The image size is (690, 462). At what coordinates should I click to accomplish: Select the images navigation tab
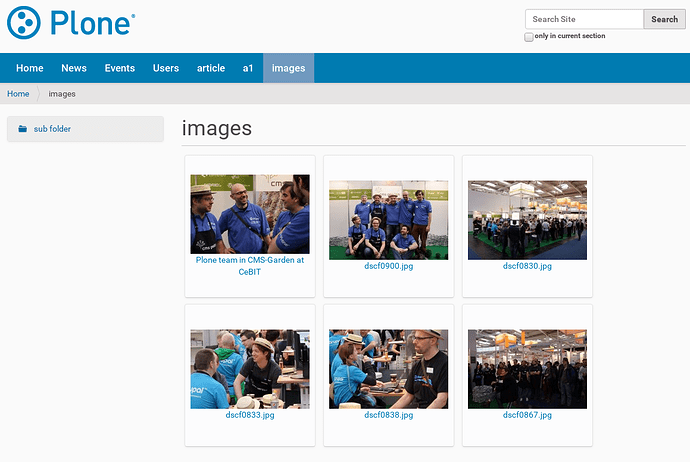coord(288,68)
